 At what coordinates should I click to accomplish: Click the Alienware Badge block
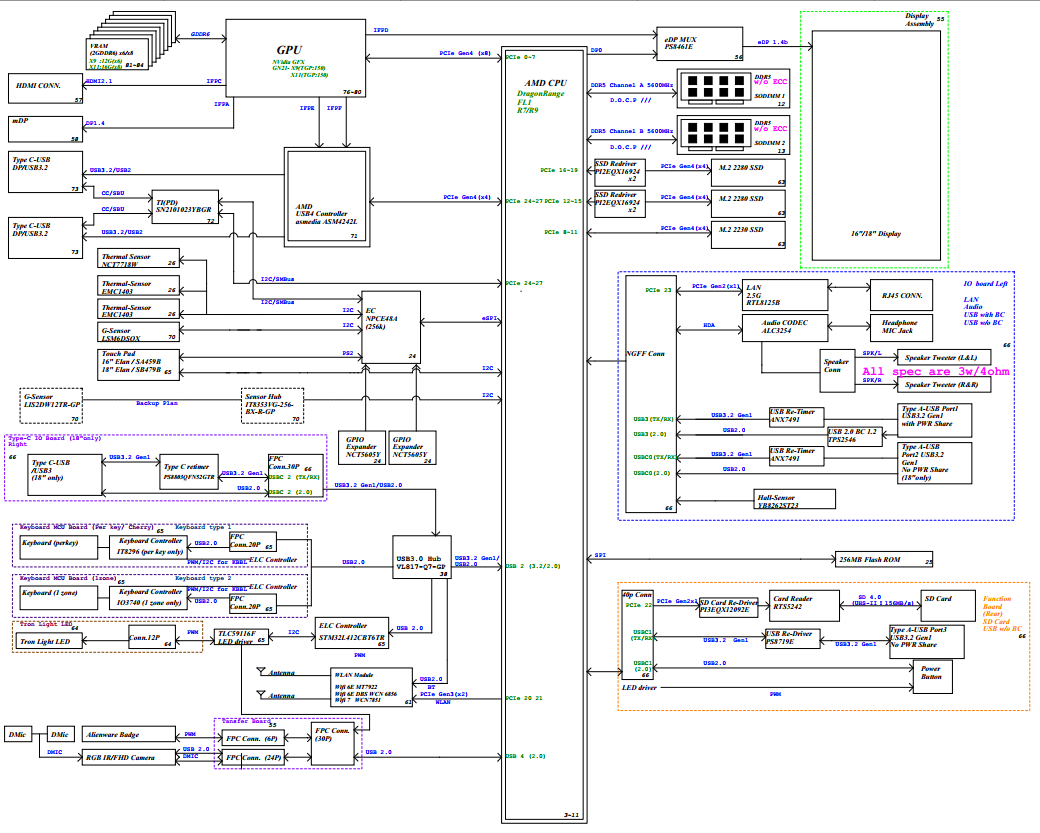tap(131, 735)
